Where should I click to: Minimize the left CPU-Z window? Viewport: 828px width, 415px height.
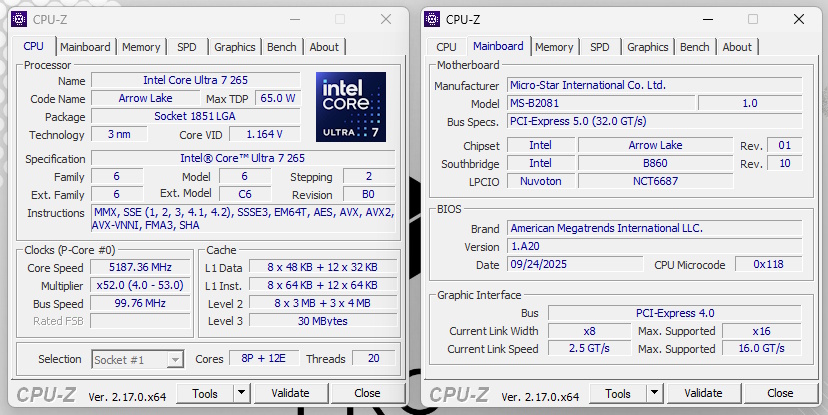(x=295, y=20)
